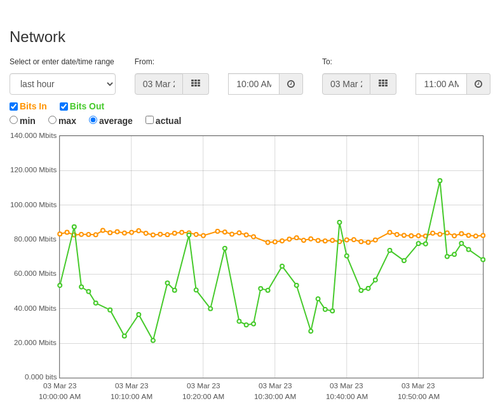The width and height of the screenshot is (500, 403).
Task: Select the average radio button
Action: (x=93, y=120)
